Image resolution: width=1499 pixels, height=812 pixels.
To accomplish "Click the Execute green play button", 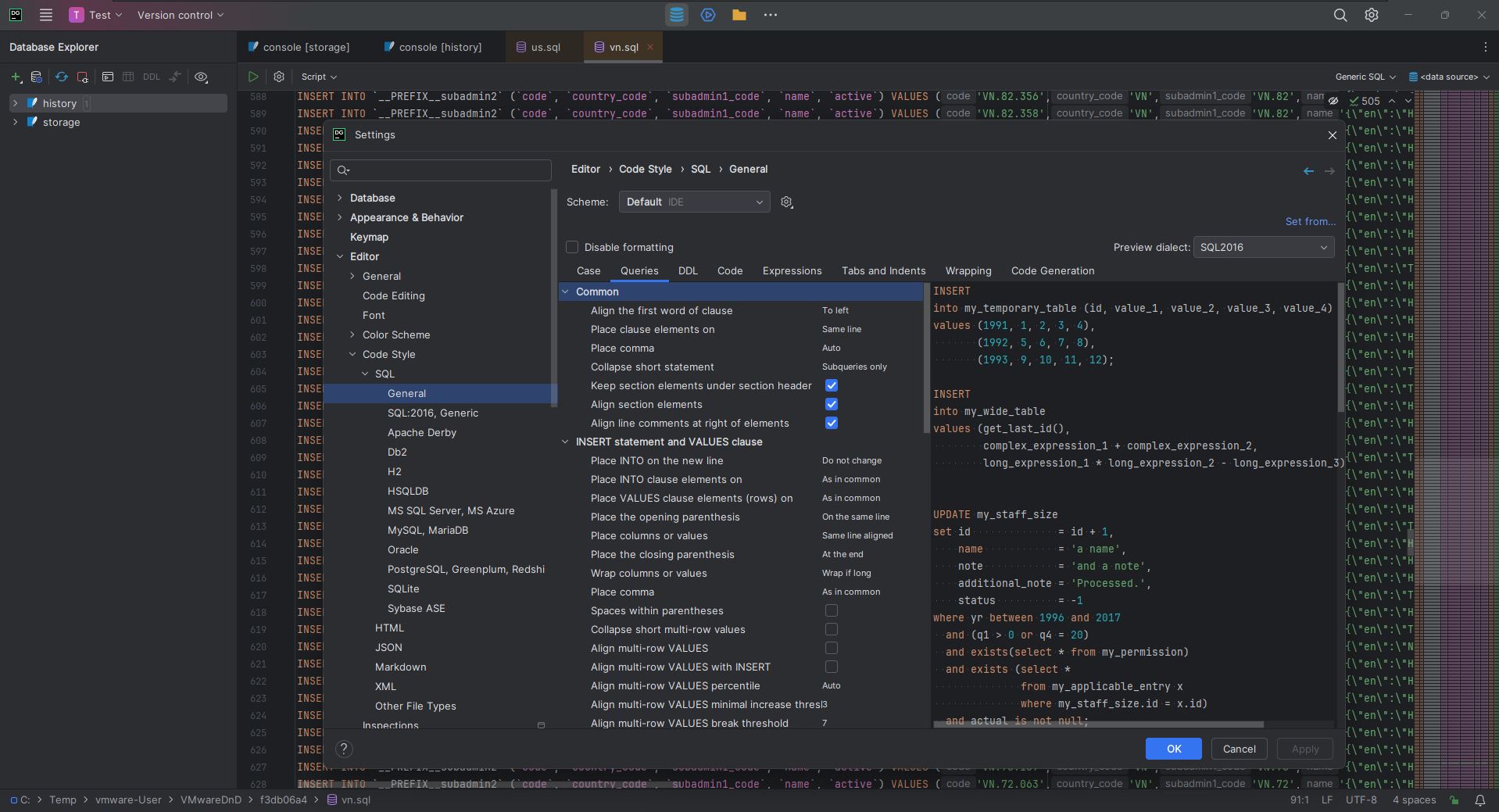I will [253, 77].
